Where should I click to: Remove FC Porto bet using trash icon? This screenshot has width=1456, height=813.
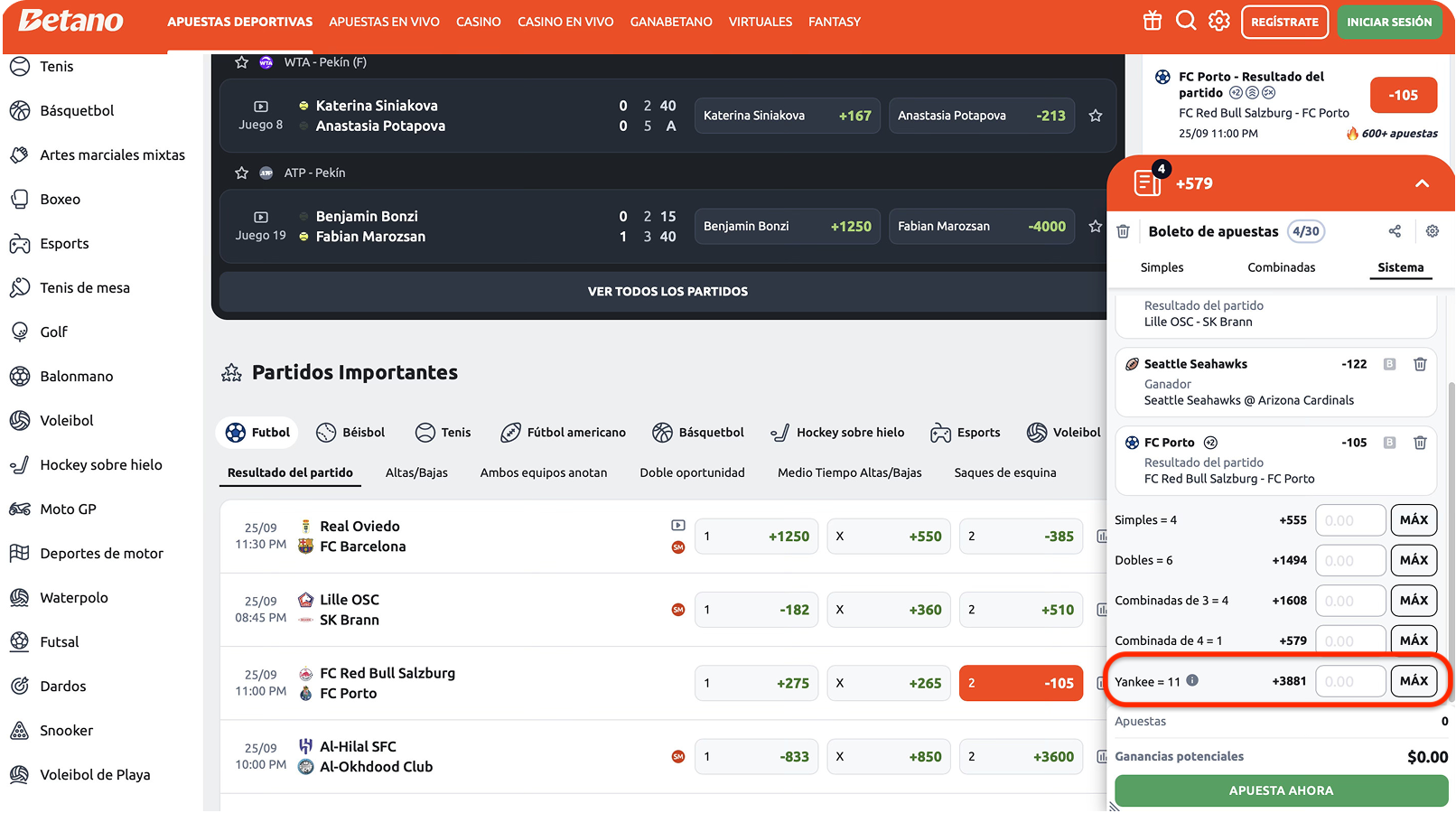click(x=1420, y=443)
